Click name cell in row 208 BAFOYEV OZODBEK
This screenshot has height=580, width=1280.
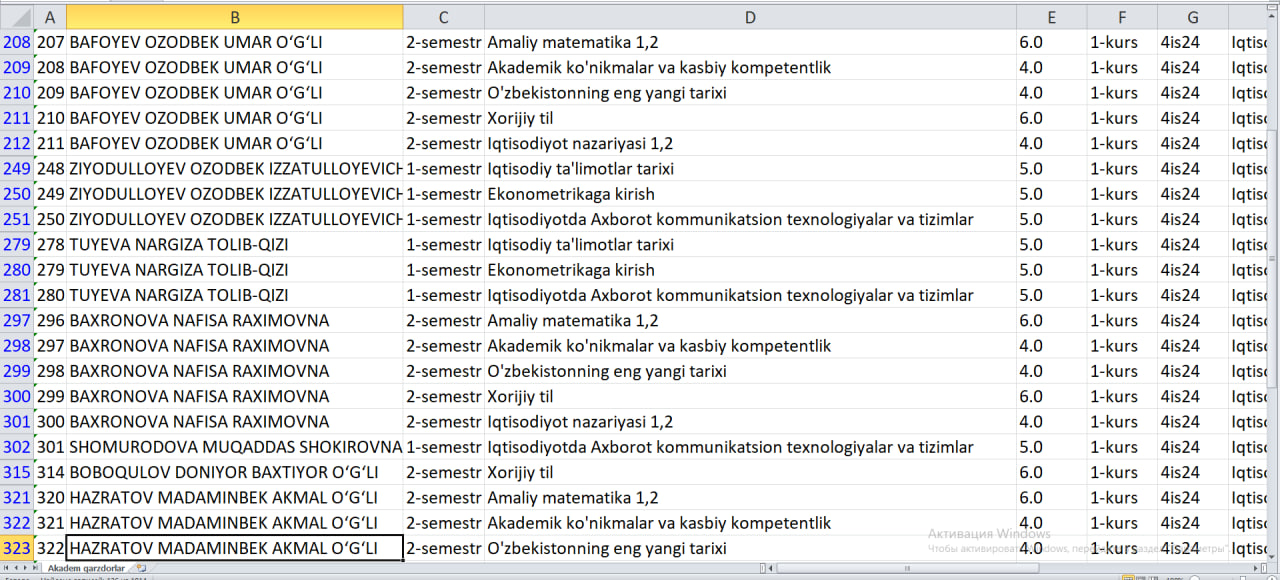click(235, 42)
